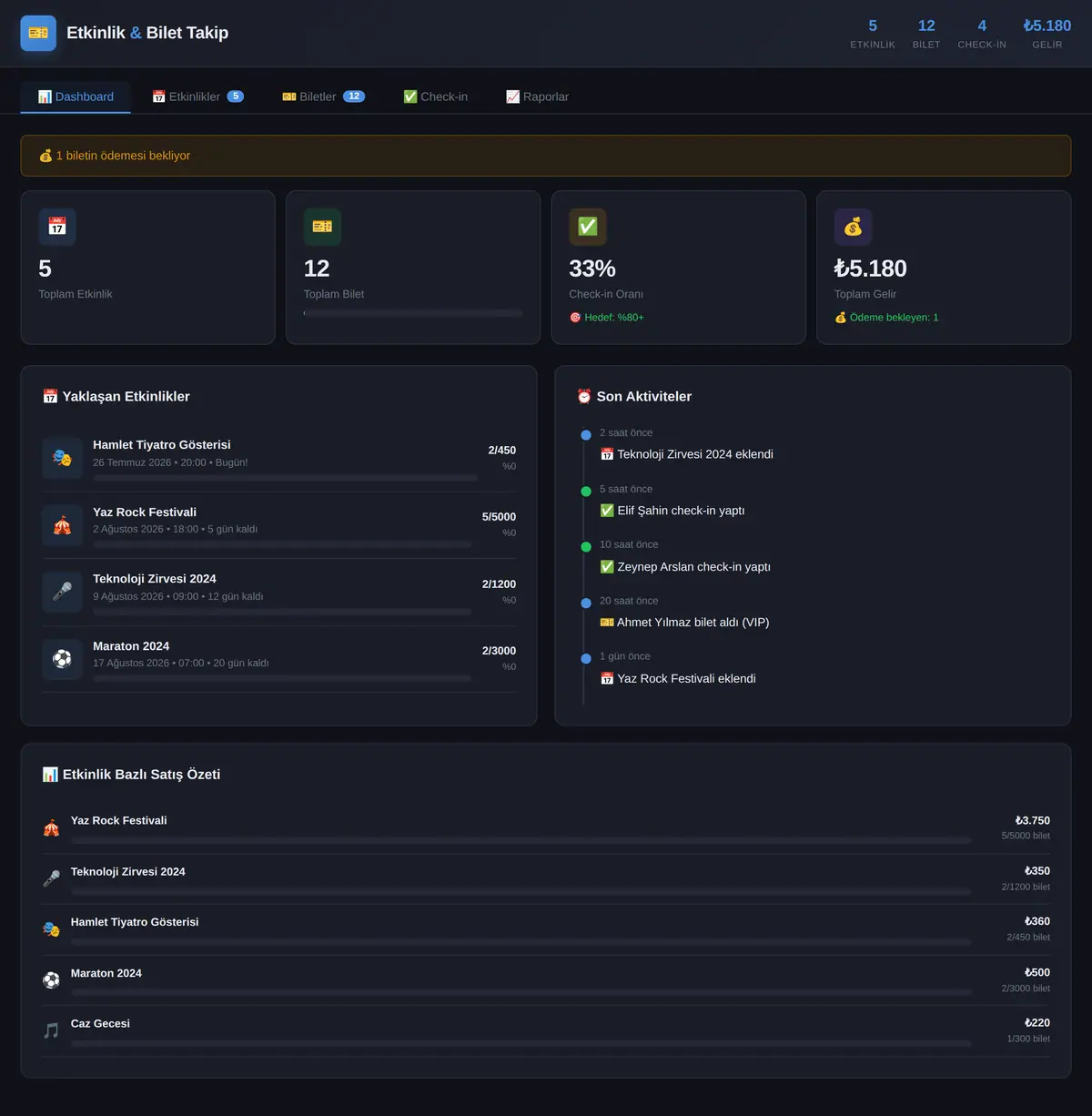
Task: Click the ticket logo icon in header
Action: coord(38,33)
